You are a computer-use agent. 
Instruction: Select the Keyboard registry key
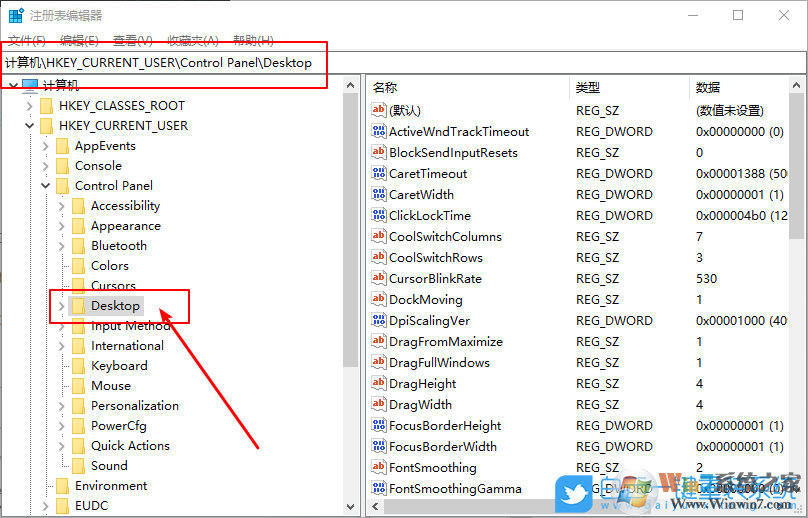point(119,366)
